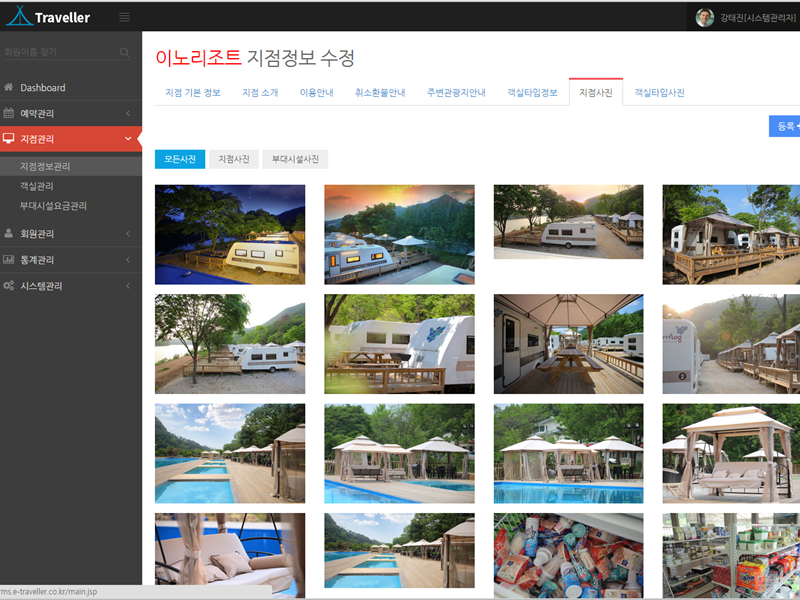
Task: Expand the 시스템관리 menu chevron
Action: 128,286
